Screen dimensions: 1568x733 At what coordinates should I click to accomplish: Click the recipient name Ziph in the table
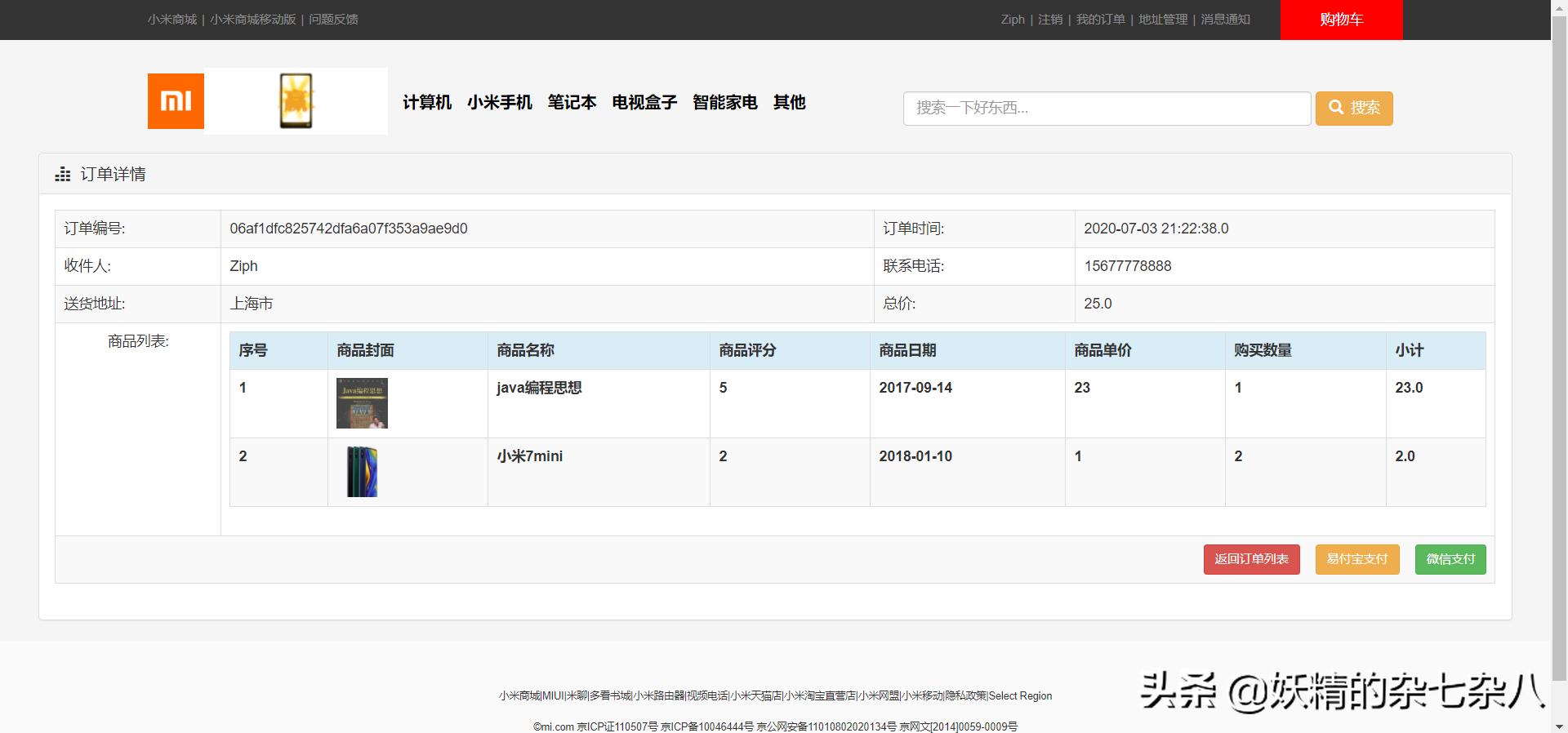point(243,266)
